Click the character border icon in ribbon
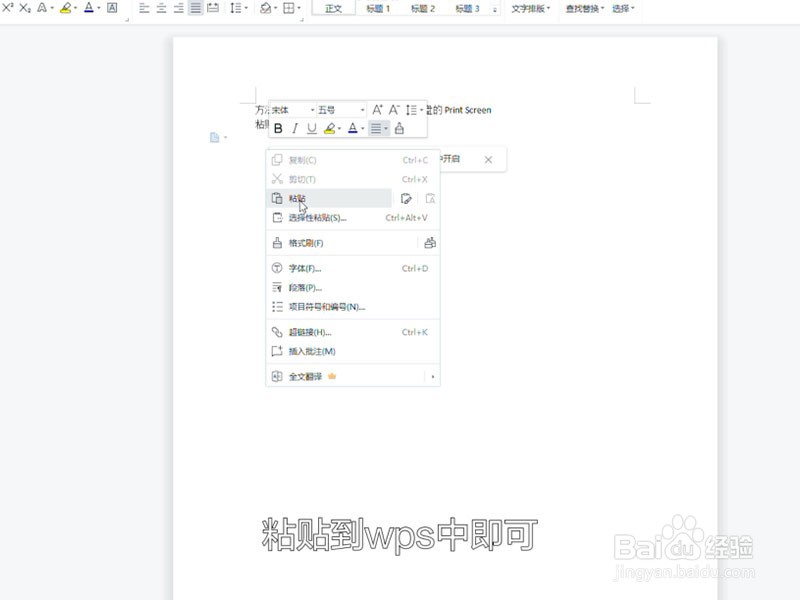Screen dimensions: 800x600 point(112,8)
